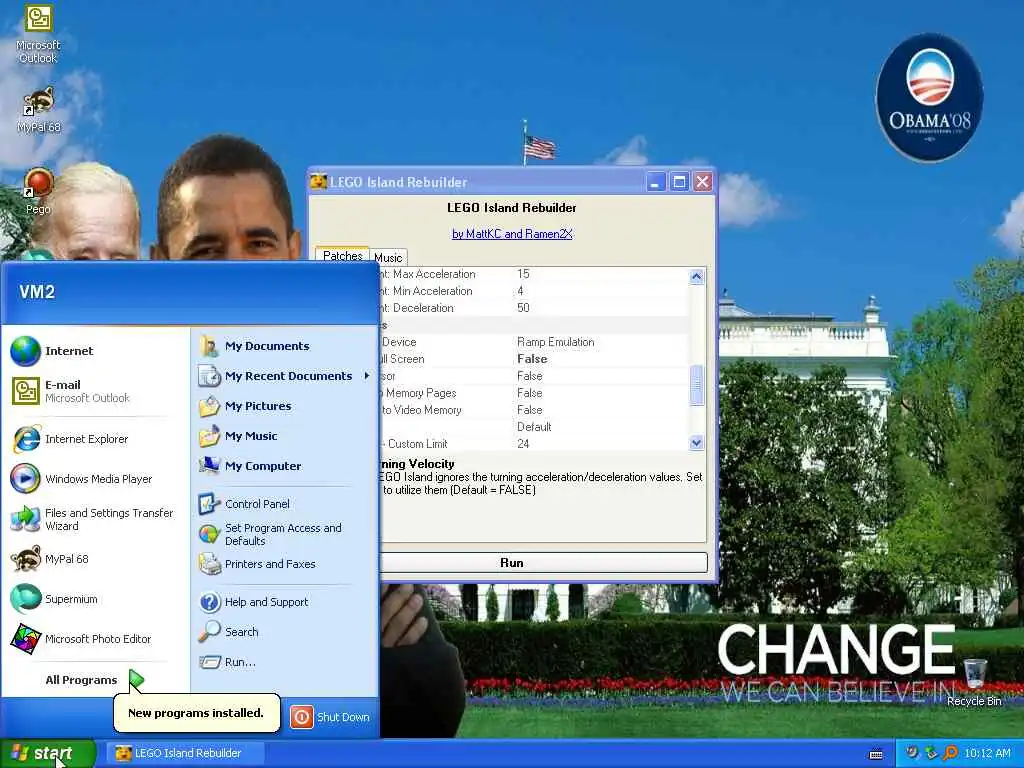Image resolution: width=1024 pixels, height=768 pixels.
Task: Click the on-screen keyboard taskbar icon
Action: coord(876,754)
